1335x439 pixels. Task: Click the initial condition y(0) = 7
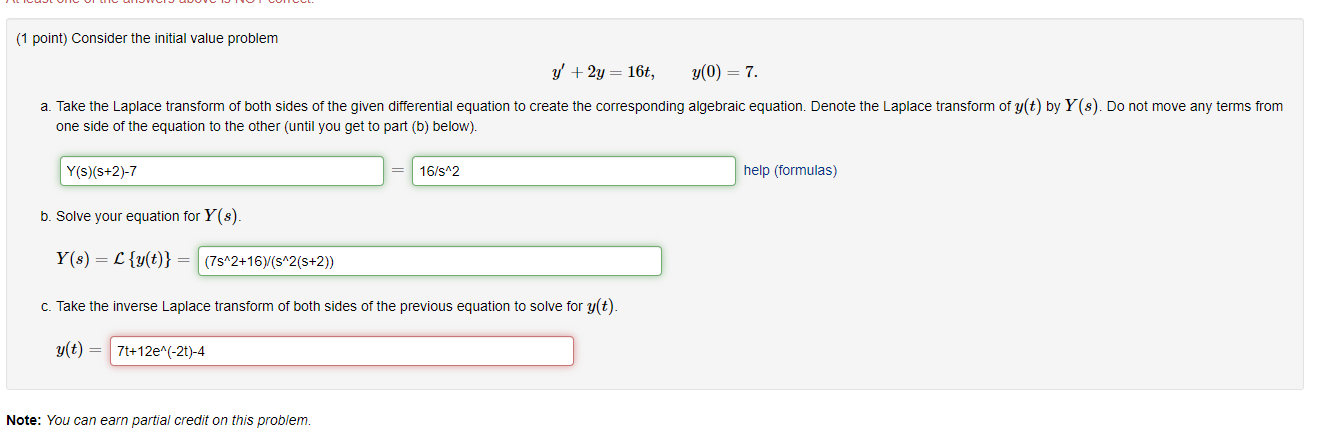pos(724,72)
